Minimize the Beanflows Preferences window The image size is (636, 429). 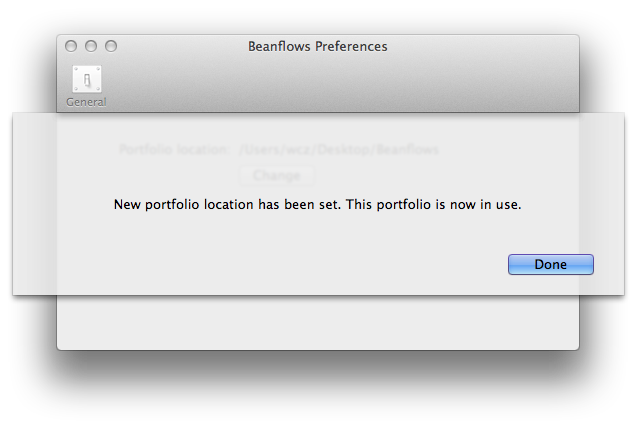[91, 46]
